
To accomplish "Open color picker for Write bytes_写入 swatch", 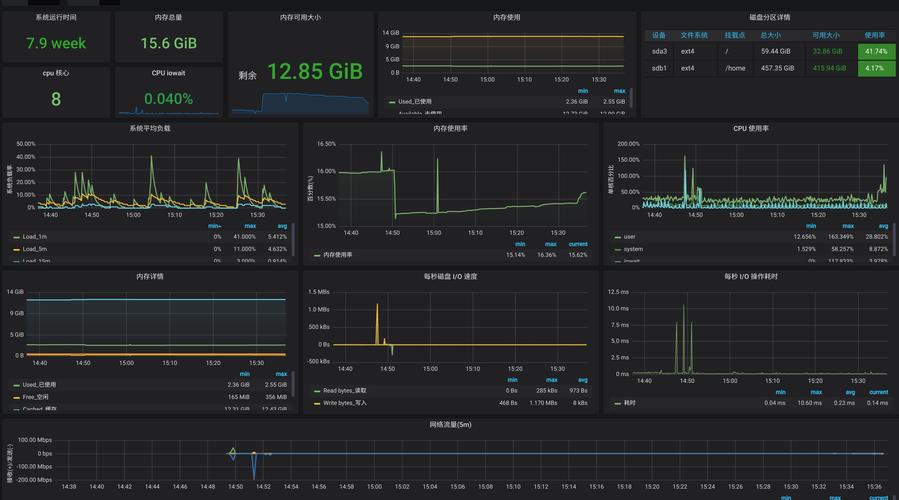I will click(317, 404).
